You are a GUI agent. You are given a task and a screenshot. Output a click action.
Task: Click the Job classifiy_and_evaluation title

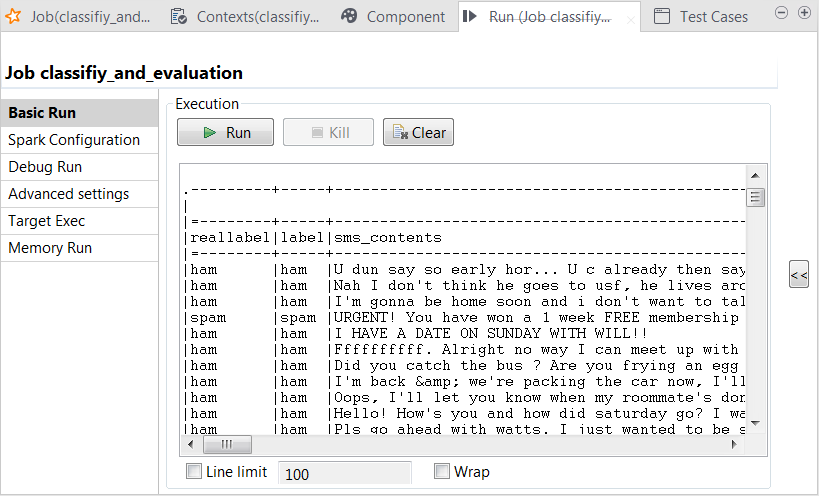click(124, 73)
